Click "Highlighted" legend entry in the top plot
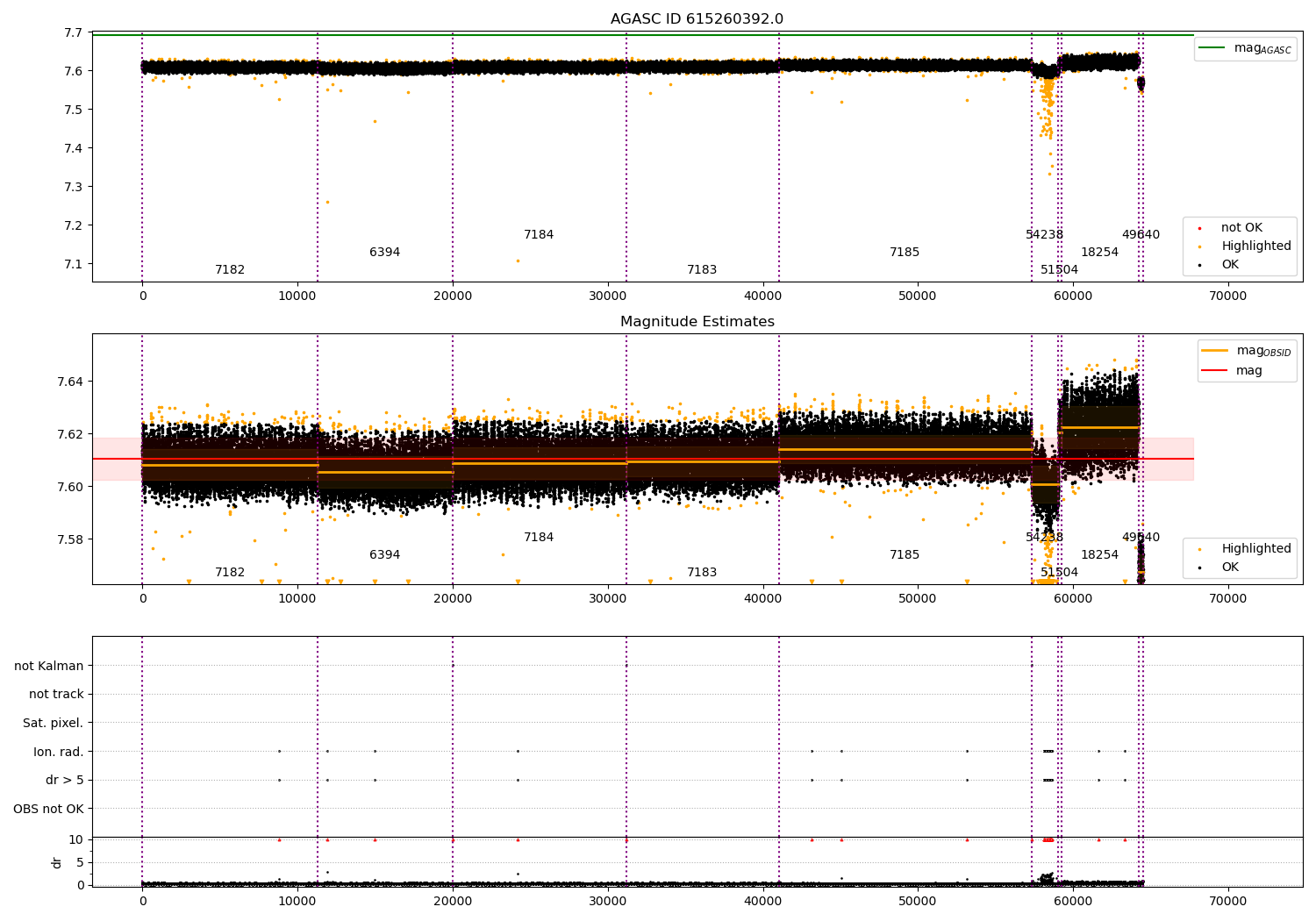The width and height of the screenshot is (1316, 921). point(1245,246)
